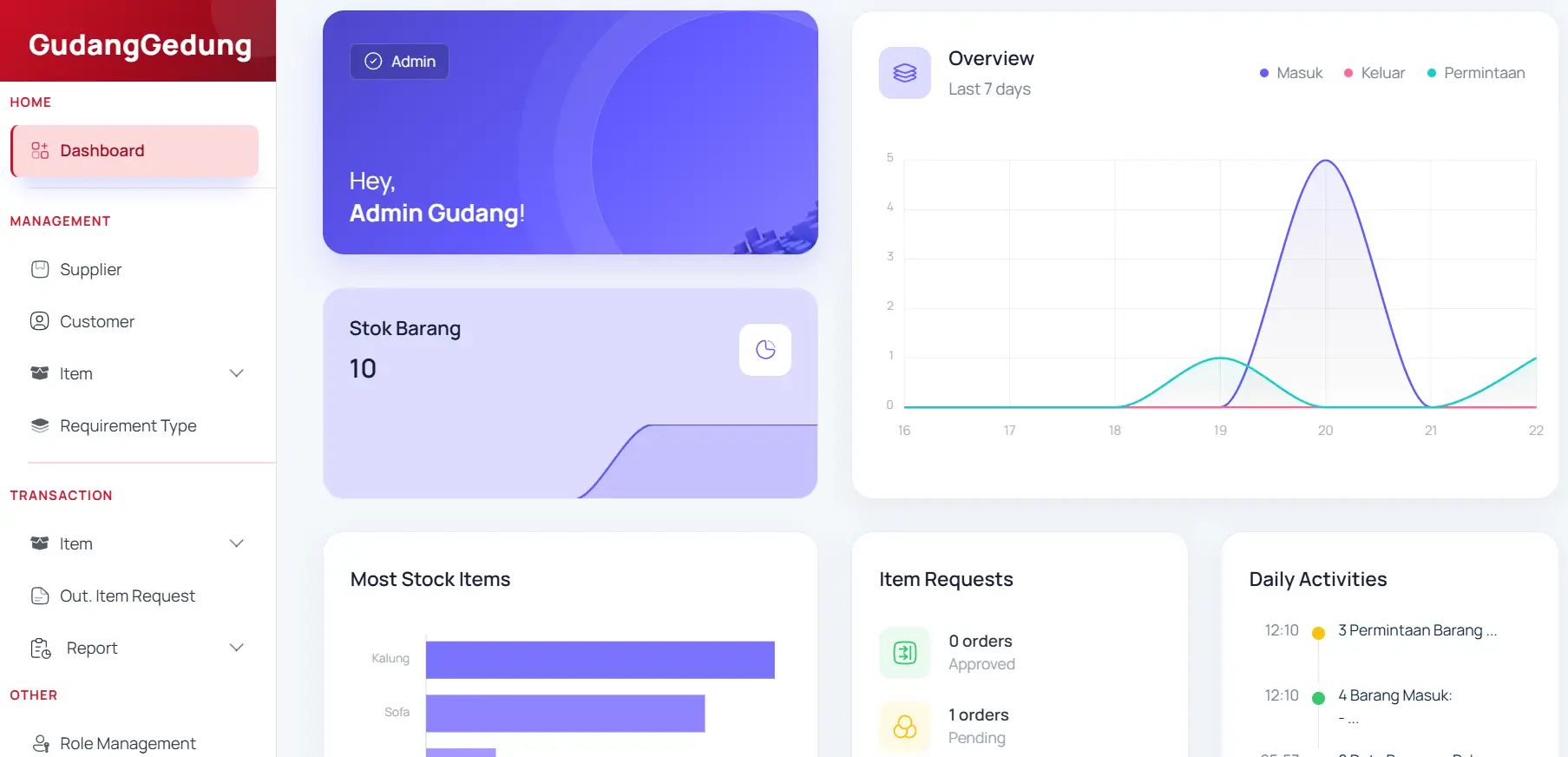
Task: Click the Overview stacked layers icon
Action: pos(905,73)
